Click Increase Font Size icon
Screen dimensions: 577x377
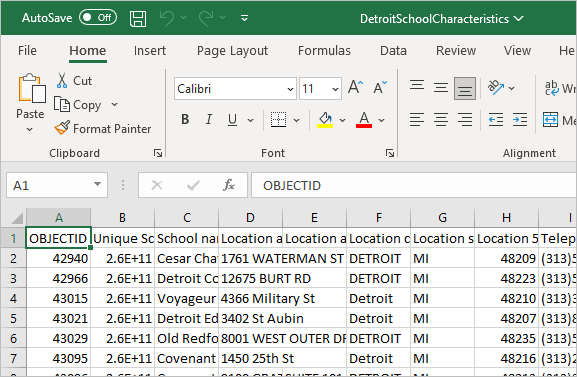point(356,88)
